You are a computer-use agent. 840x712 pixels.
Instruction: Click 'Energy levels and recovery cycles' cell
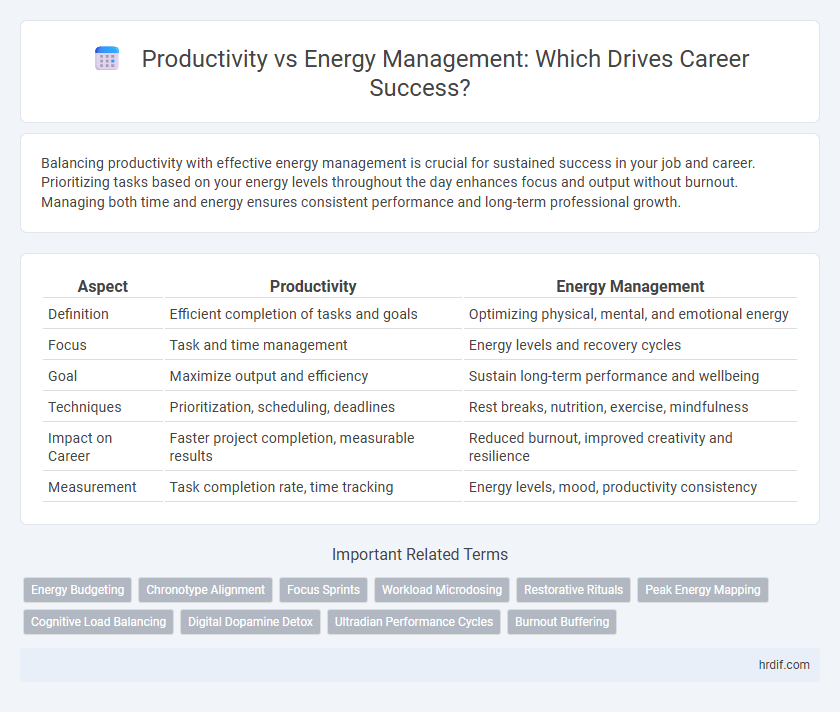(x=630, y=345)
